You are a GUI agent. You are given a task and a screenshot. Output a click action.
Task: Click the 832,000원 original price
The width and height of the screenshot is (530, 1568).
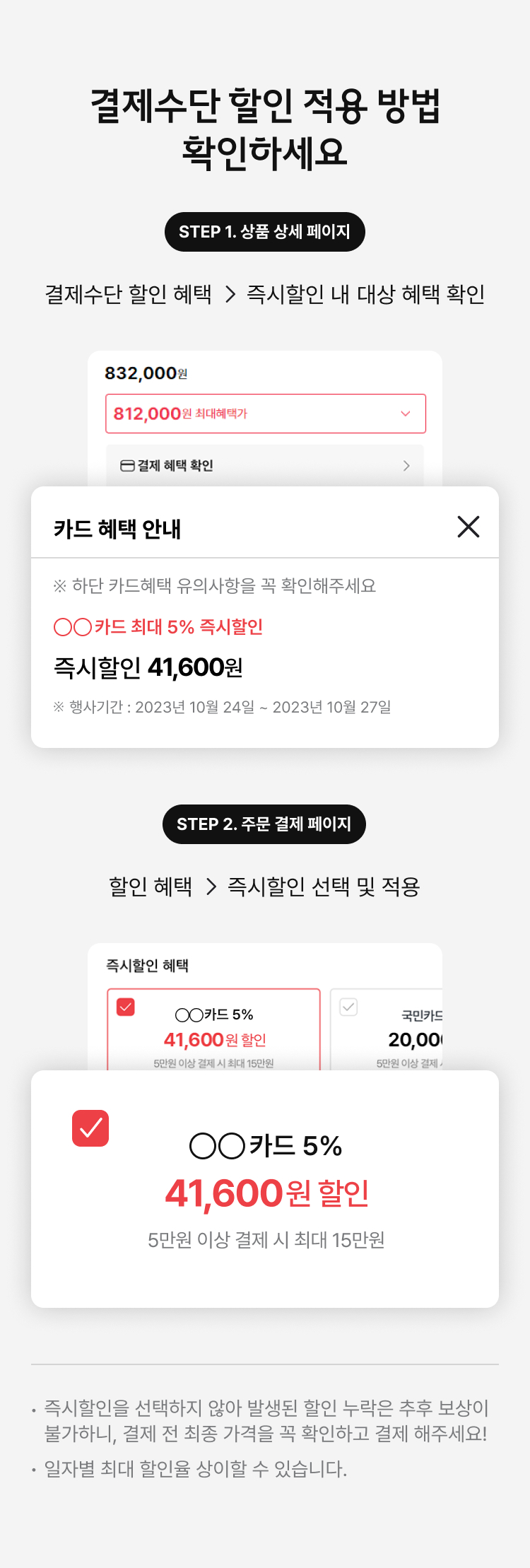click(146, 373)
